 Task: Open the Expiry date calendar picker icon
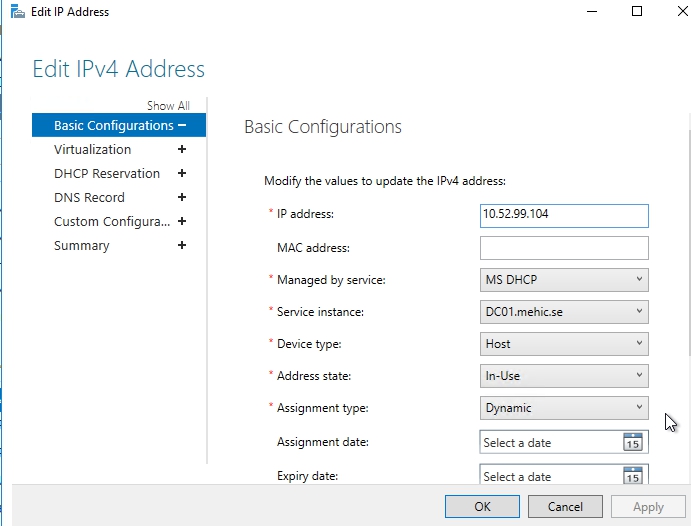632,476
